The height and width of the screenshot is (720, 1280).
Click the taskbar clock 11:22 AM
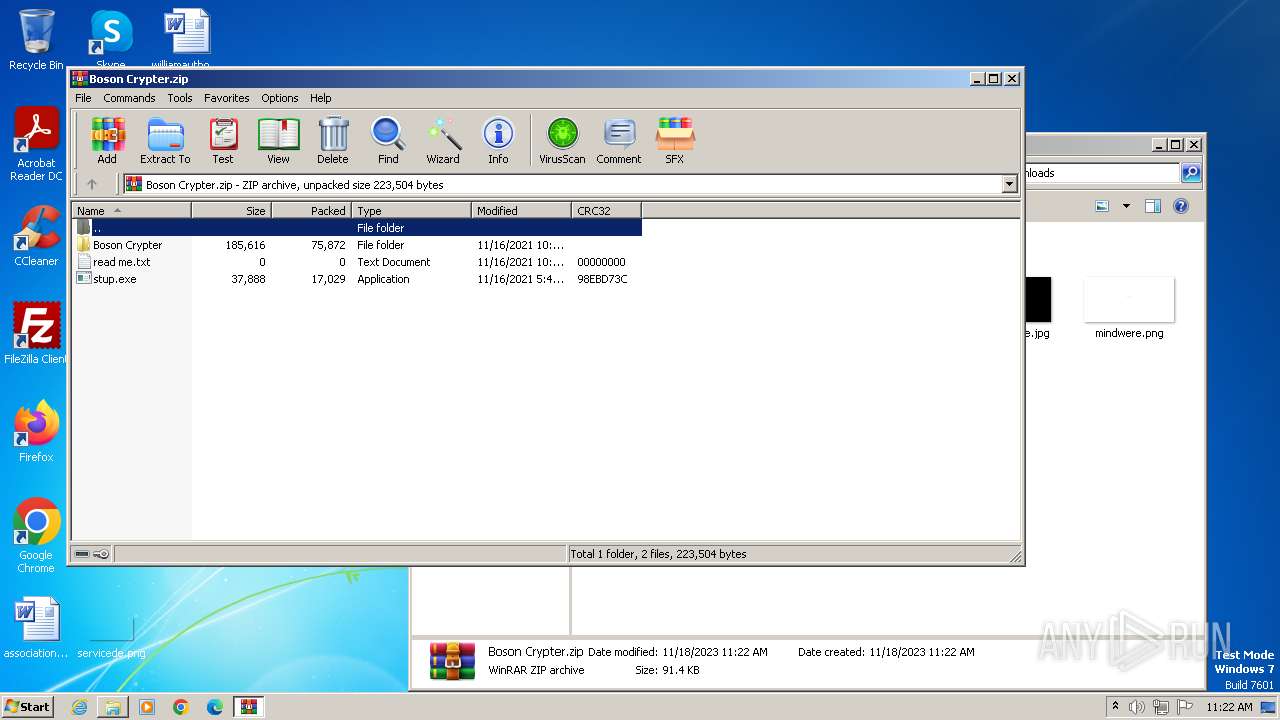pyautogui.click(x=1229, y=707)
